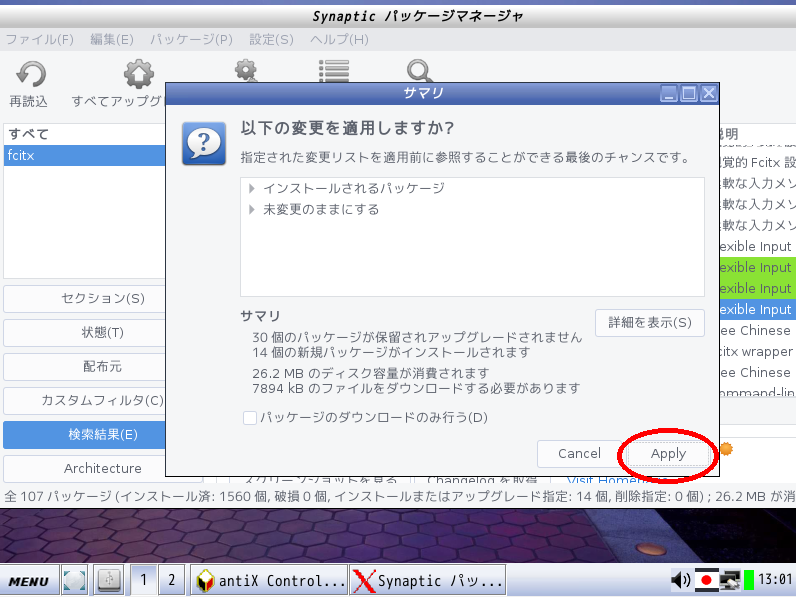796x597 pixels.
Task: Click the green battery indicator in tray
Action: [749, 580]
